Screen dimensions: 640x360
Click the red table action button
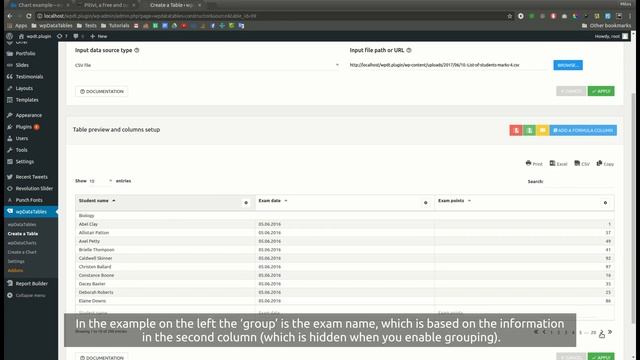tap(516, 130)
